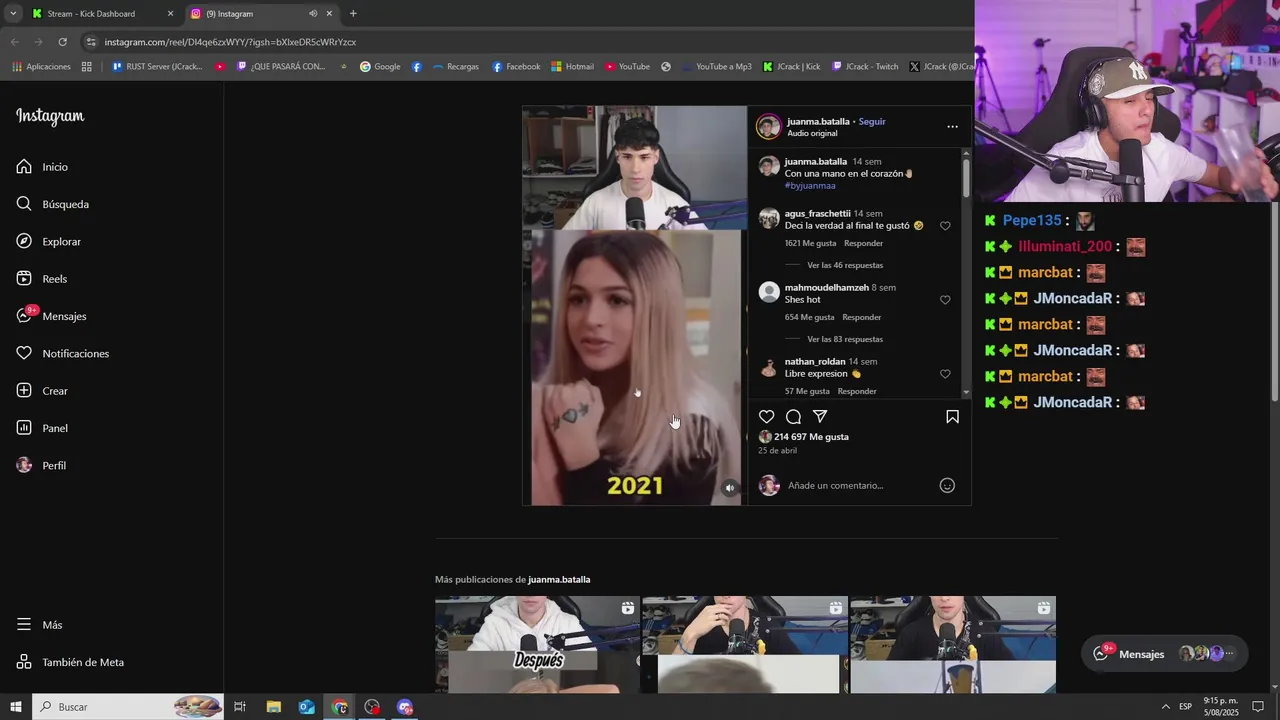
Task: Open JCrack | Kick bookmark
Action: [791, 67]
